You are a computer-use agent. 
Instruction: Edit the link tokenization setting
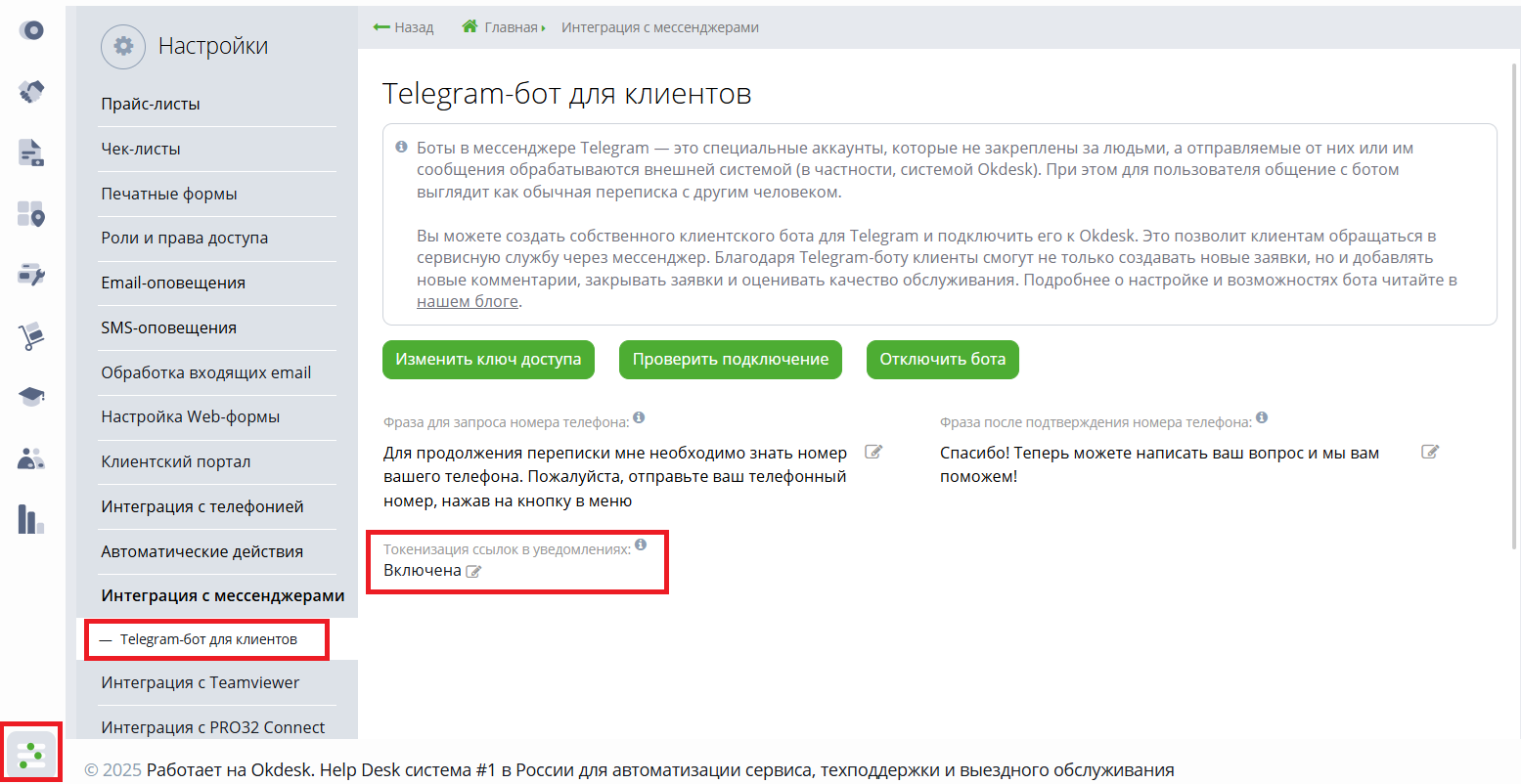474,572
